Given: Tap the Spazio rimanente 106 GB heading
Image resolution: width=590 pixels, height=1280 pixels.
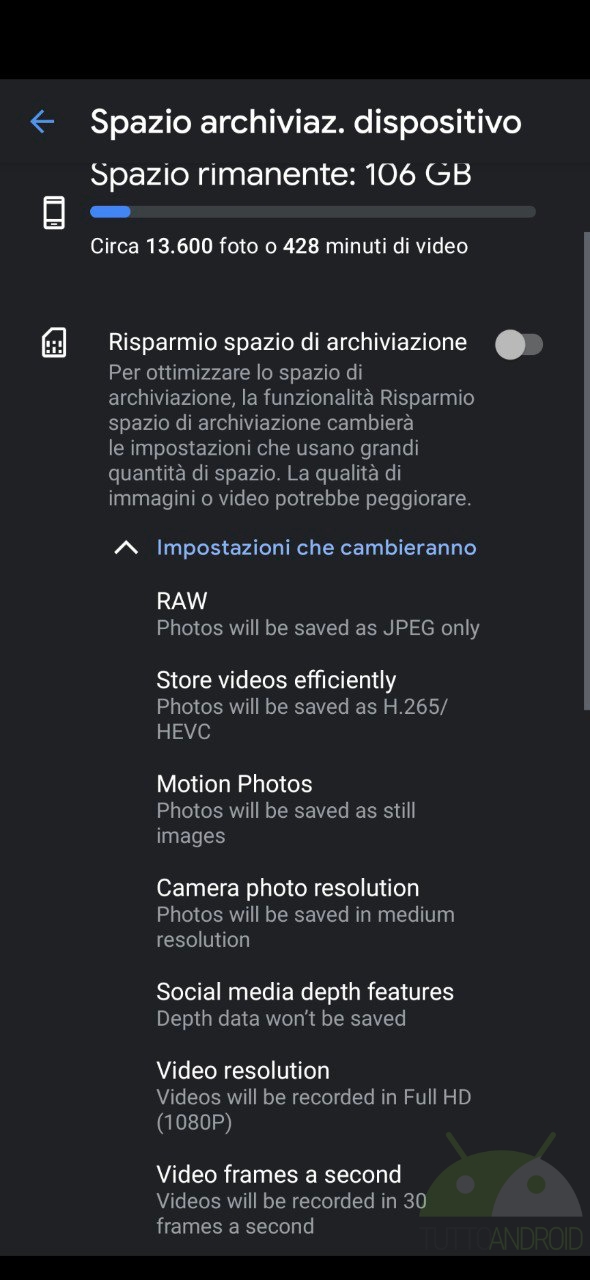Looking at the screenshot, I should [281, 174].
